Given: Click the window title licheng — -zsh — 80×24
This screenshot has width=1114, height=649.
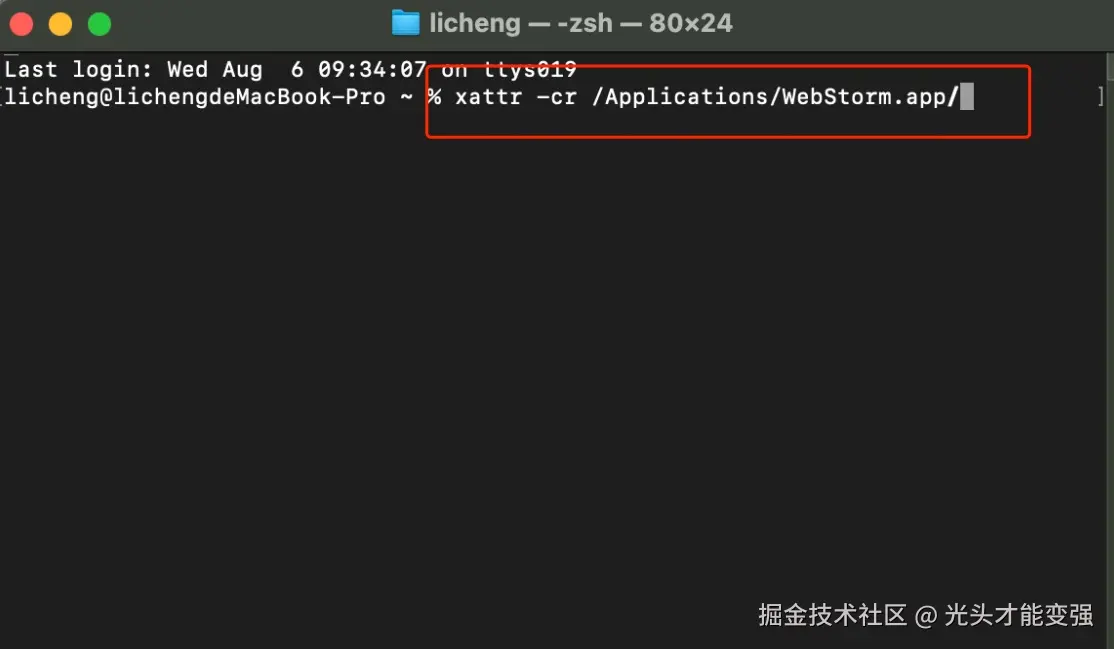Looking at the screenshot, I should point(580,23).
